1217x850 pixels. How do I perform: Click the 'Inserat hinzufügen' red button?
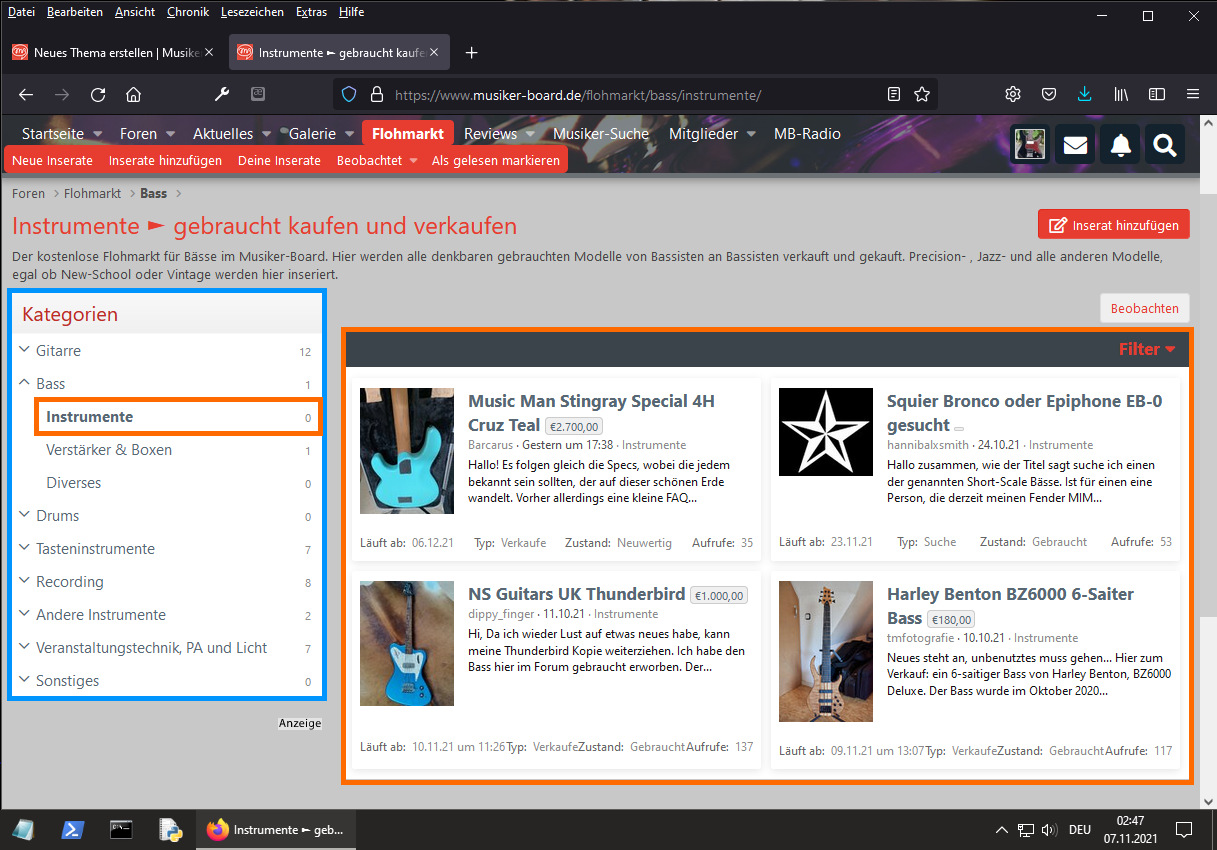tap(1114, 225)
